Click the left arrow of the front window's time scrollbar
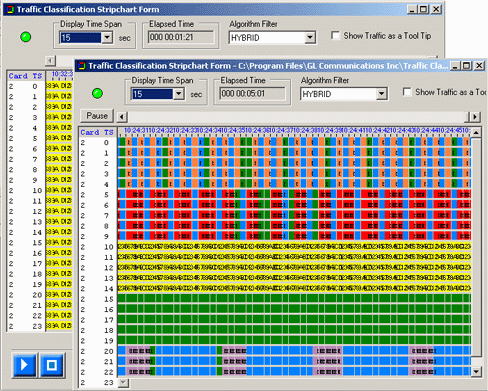 122,117
